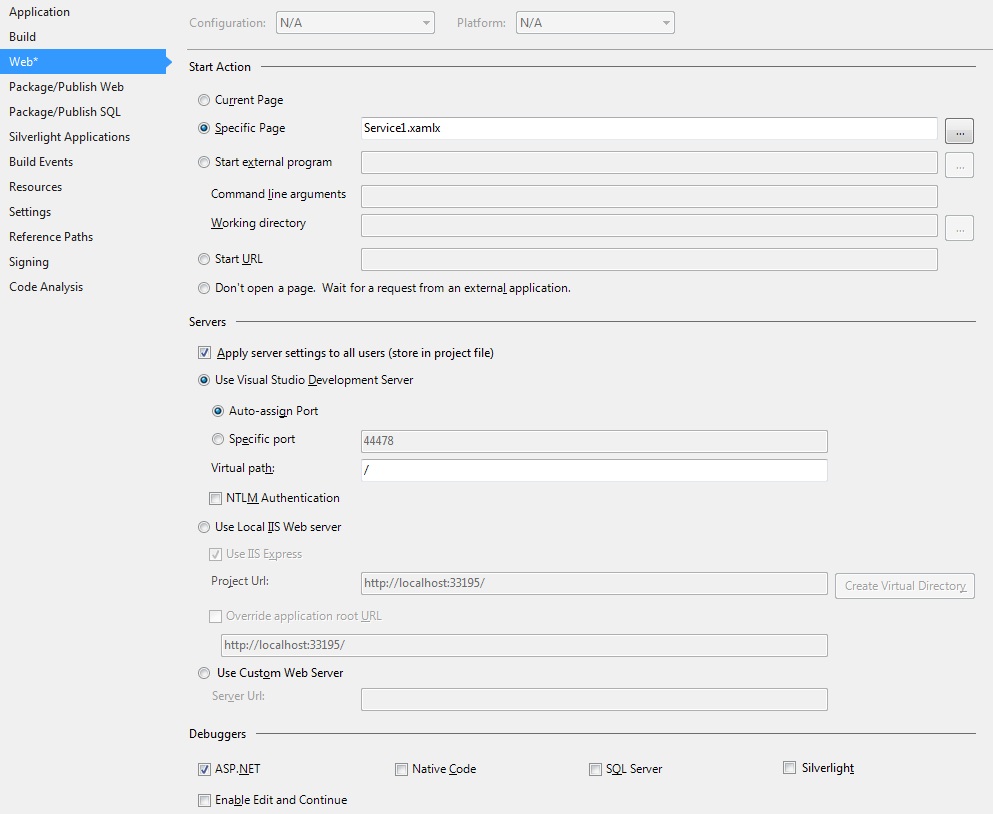993x814 pixels.
Task: Browse for a working directory
Action: click(x=958, y=228)
